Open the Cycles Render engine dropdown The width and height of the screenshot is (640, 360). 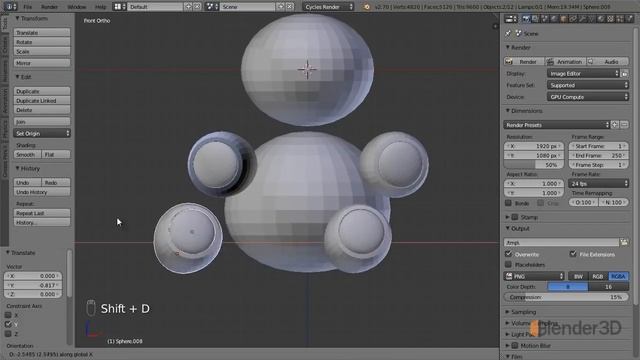point(329,7)
